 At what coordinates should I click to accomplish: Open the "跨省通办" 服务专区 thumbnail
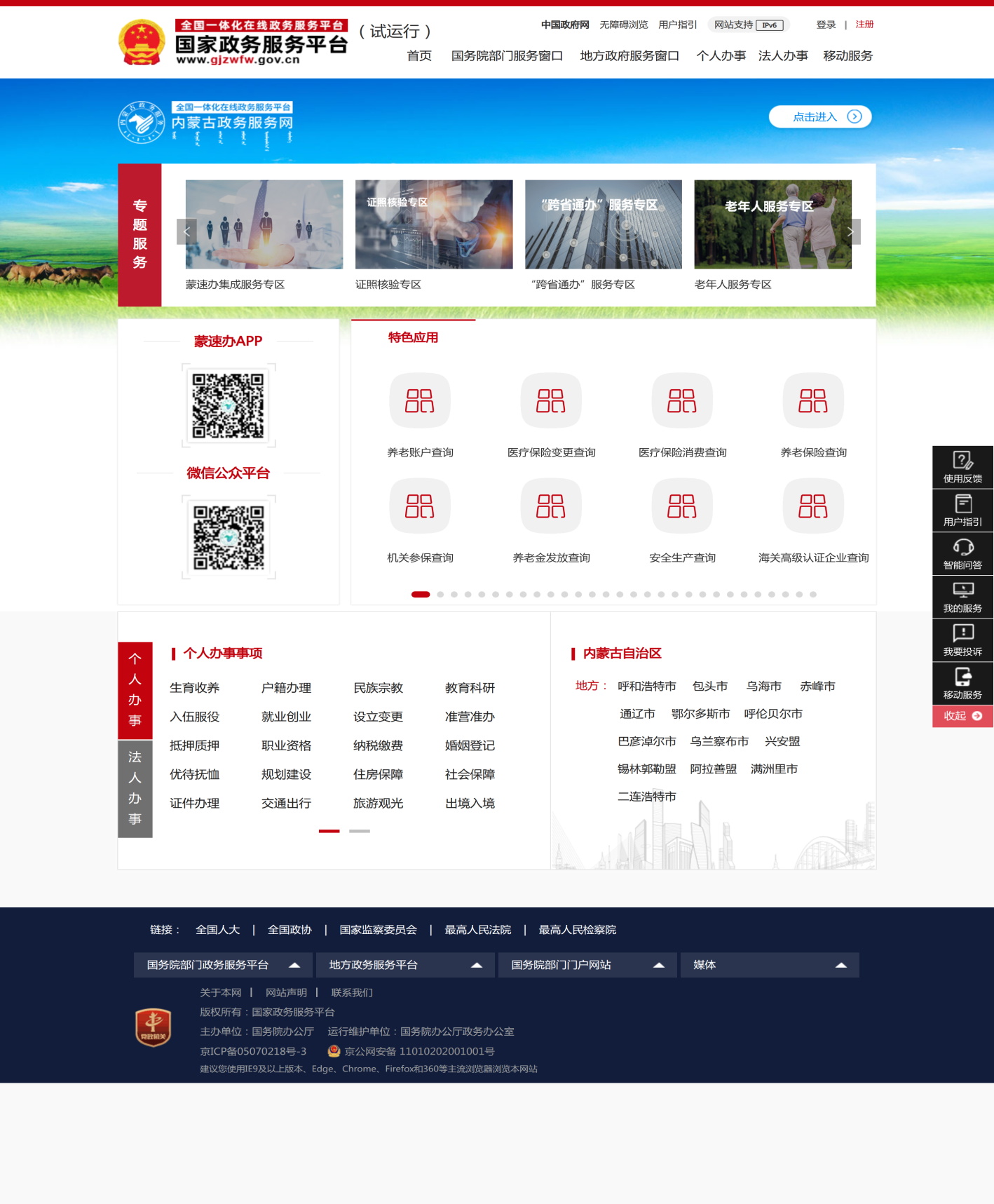[x=604, y=224]
